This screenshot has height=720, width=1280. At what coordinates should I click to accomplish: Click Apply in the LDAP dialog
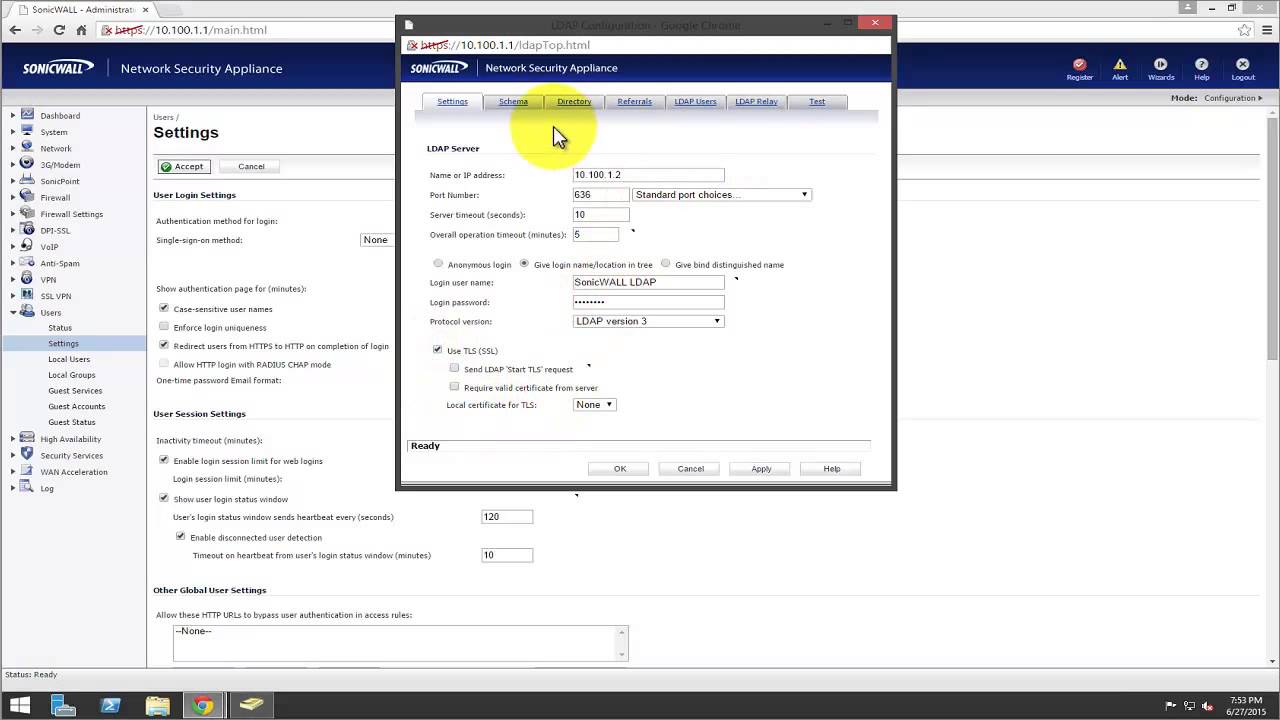coord(761,468)
